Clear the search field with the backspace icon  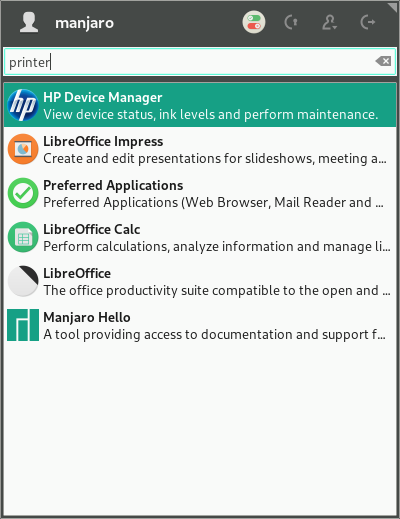click(383, 61)
